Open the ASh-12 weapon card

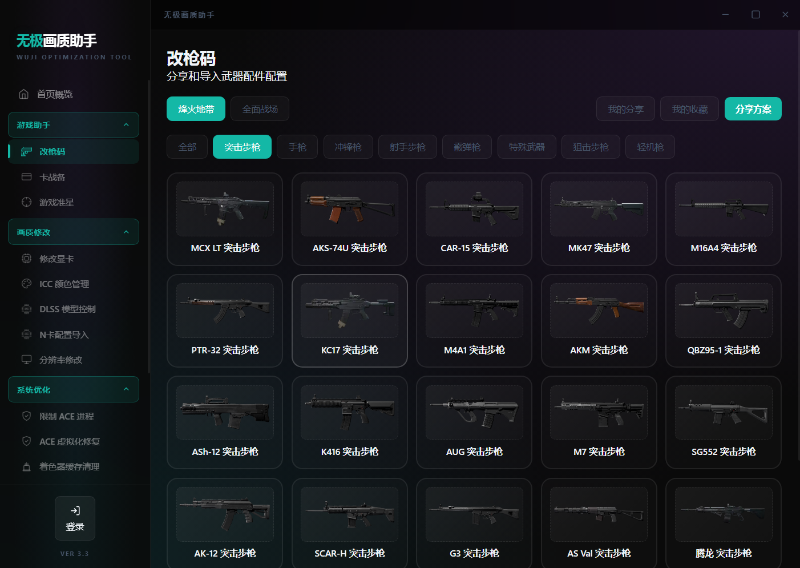(225, 423)
